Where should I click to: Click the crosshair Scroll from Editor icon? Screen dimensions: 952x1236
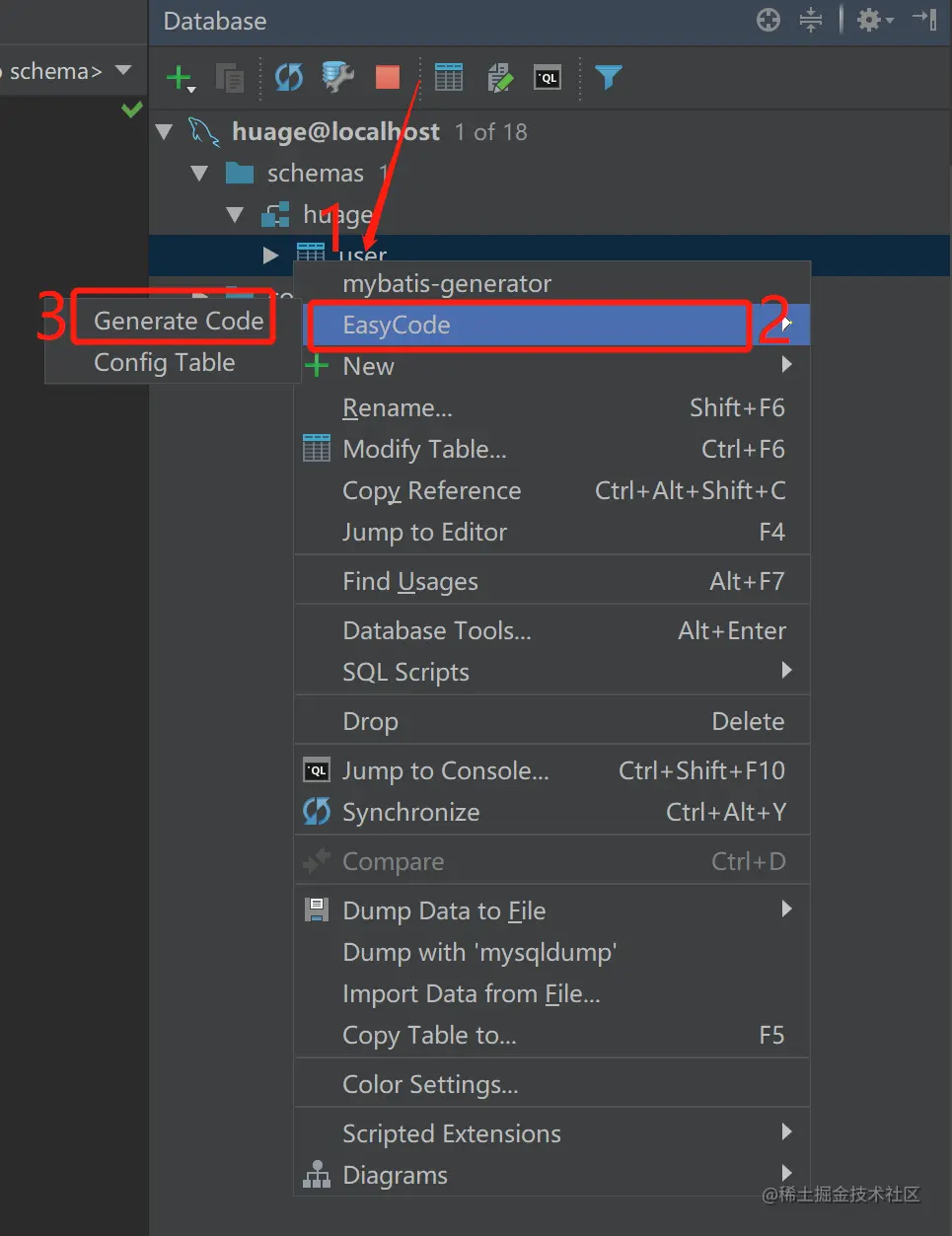pyautogui.click(x=769, y=20)
